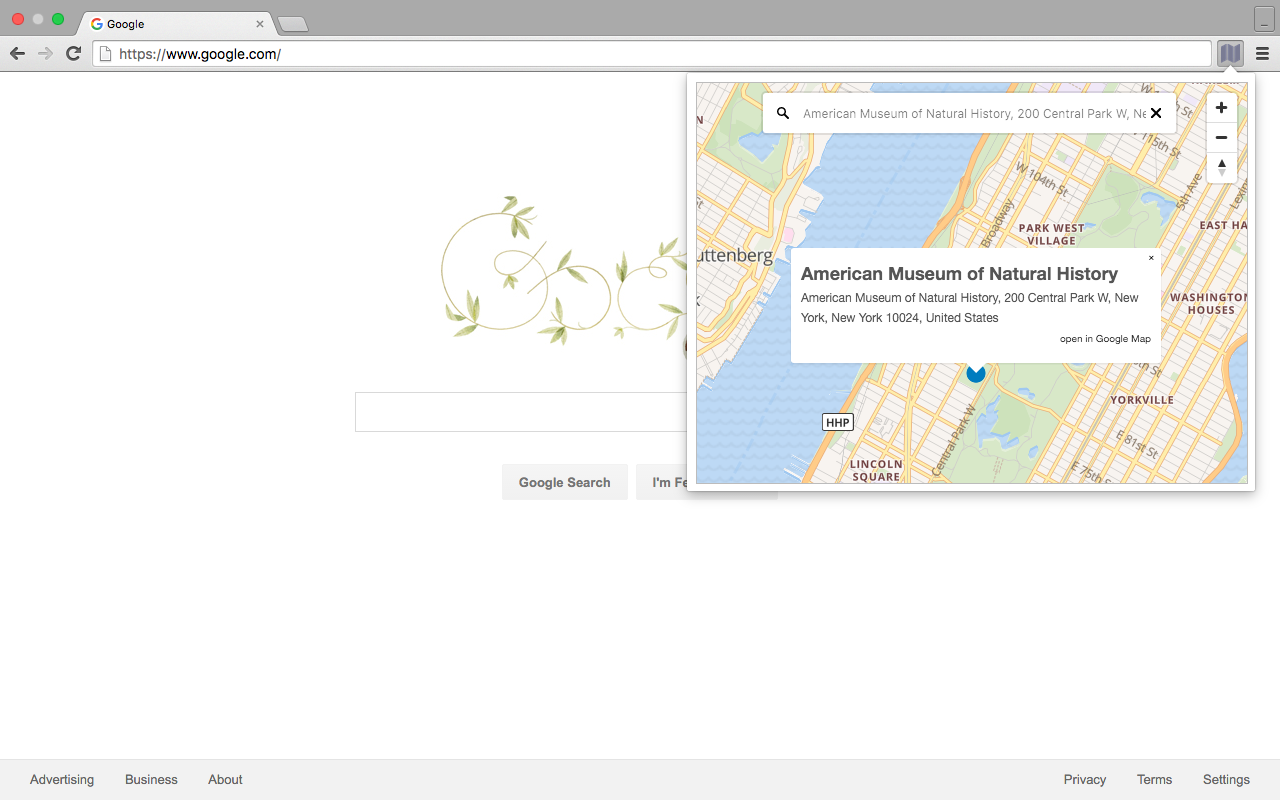Open the Privacy link
The image size is (1280, 800).
coord(1084,779)
